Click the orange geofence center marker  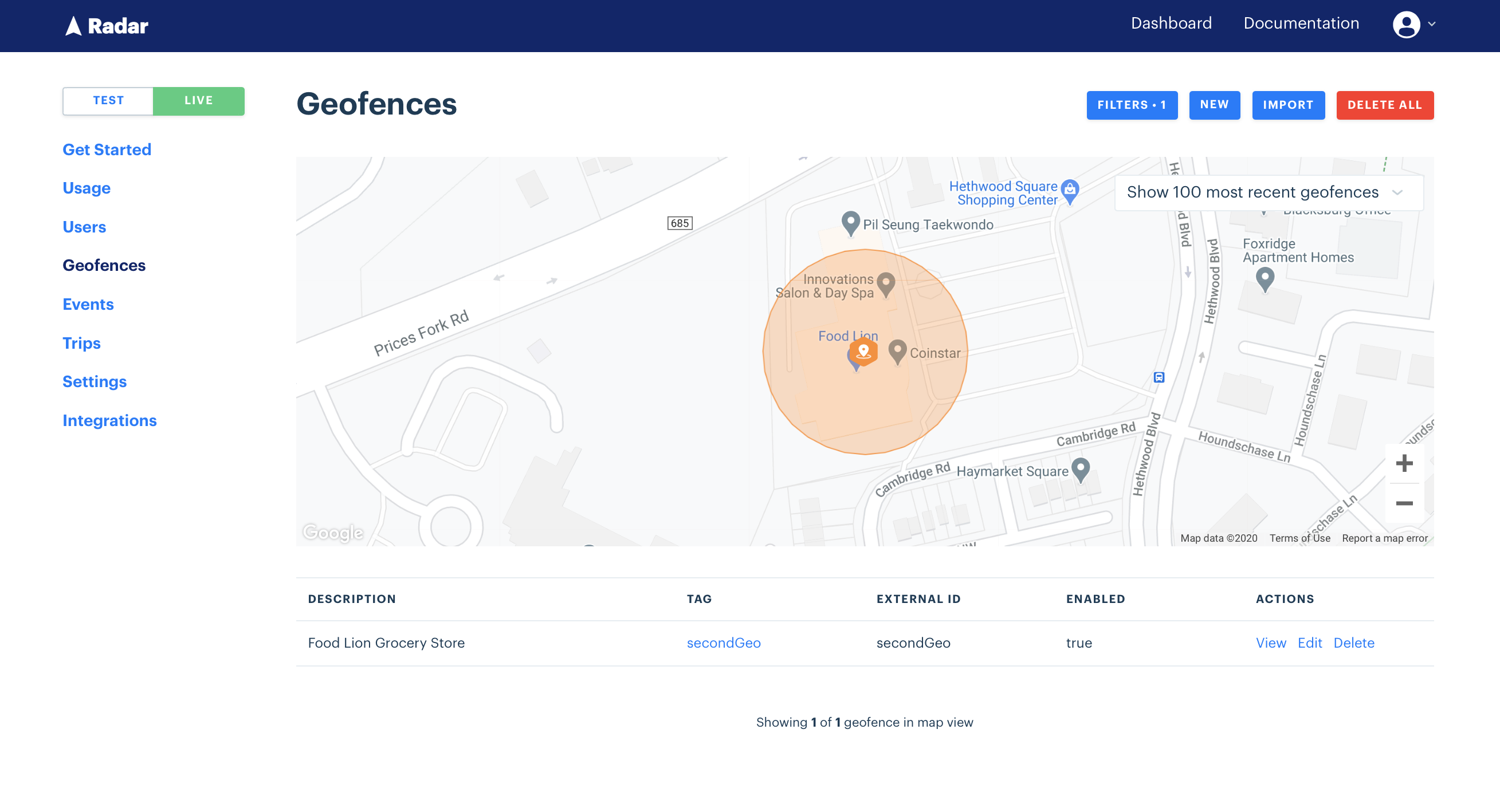(863, 352)
